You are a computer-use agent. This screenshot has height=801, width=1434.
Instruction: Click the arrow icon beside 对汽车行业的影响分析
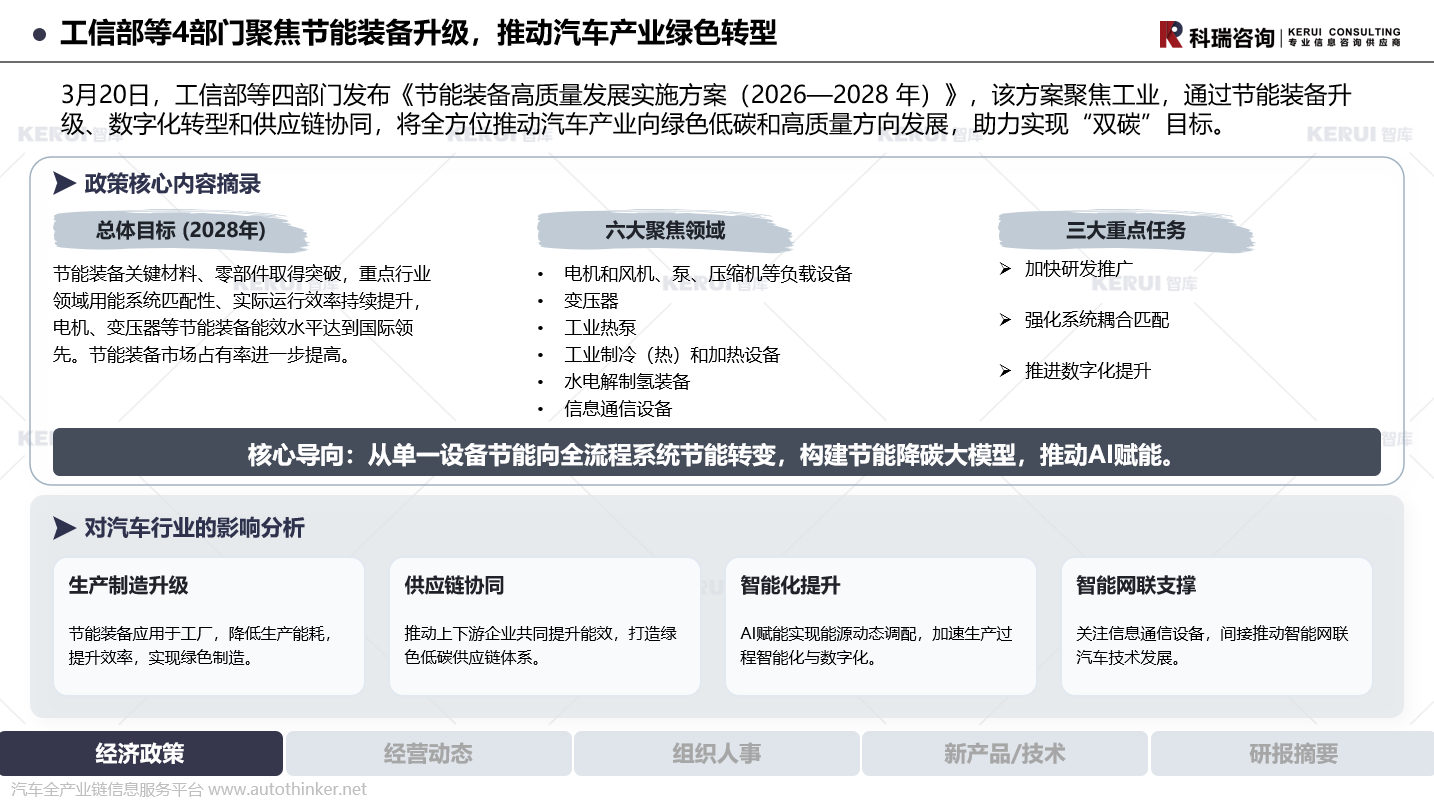click(64, 528)
